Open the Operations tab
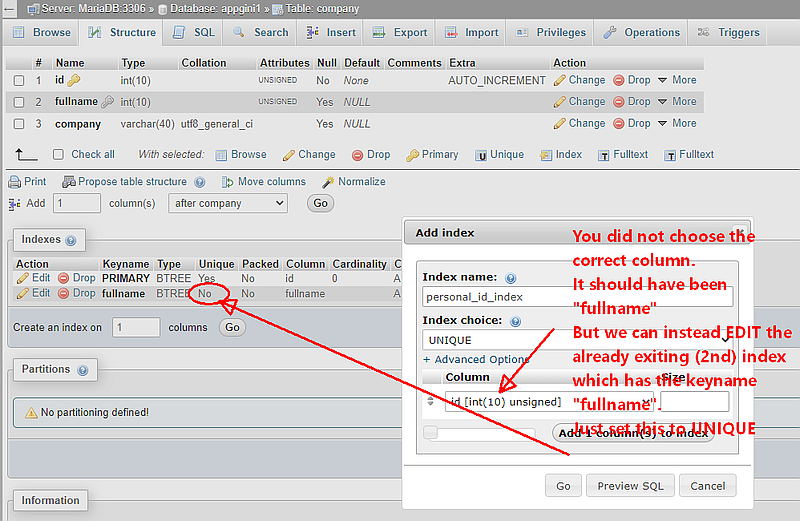 [642, 33]
